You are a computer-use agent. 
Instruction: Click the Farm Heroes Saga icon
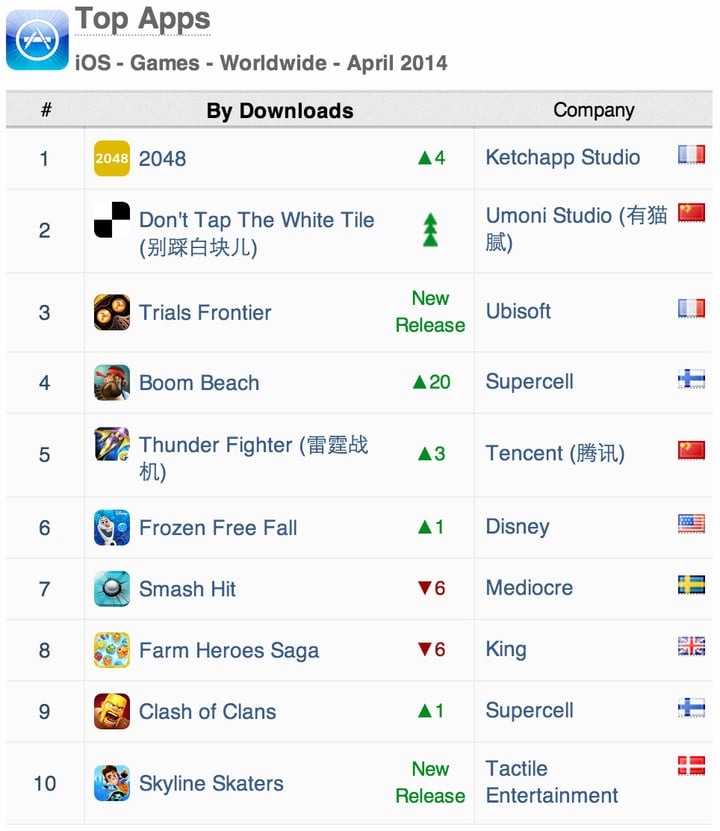click(x=112, y=650)
